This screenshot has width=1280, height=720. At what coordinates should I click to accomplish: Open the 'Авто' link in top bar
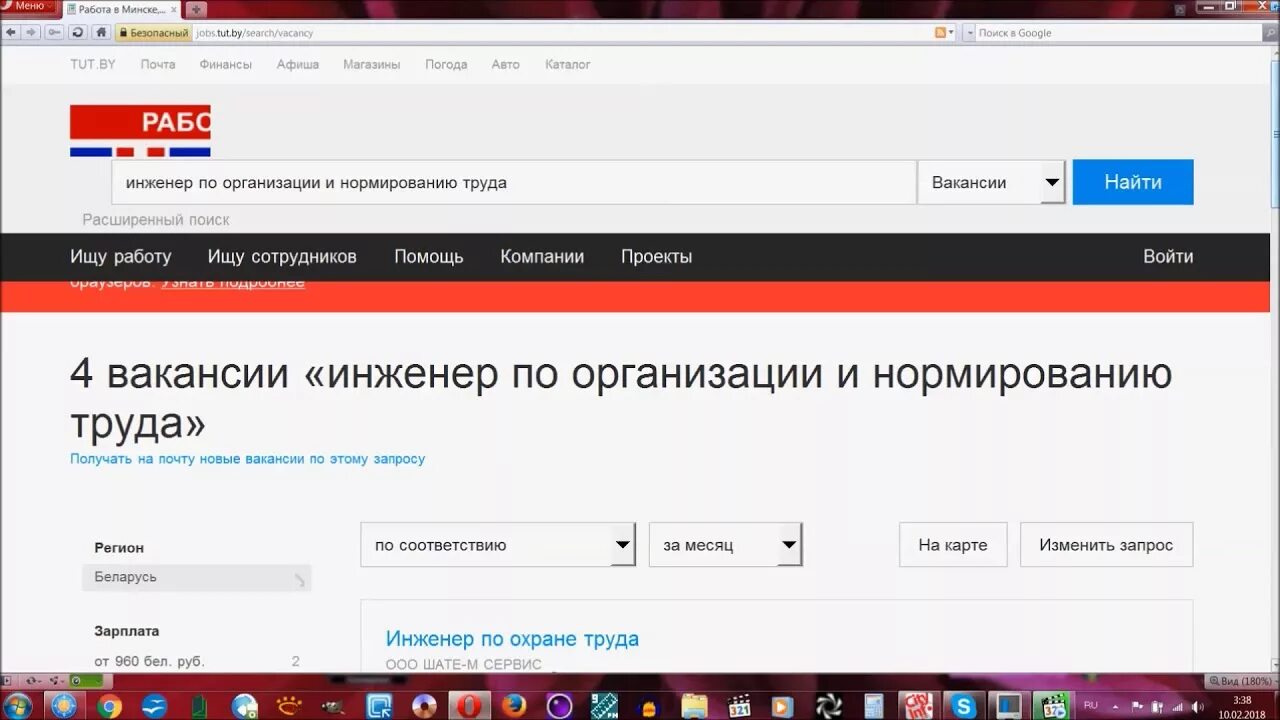click(x=506, y=64)
